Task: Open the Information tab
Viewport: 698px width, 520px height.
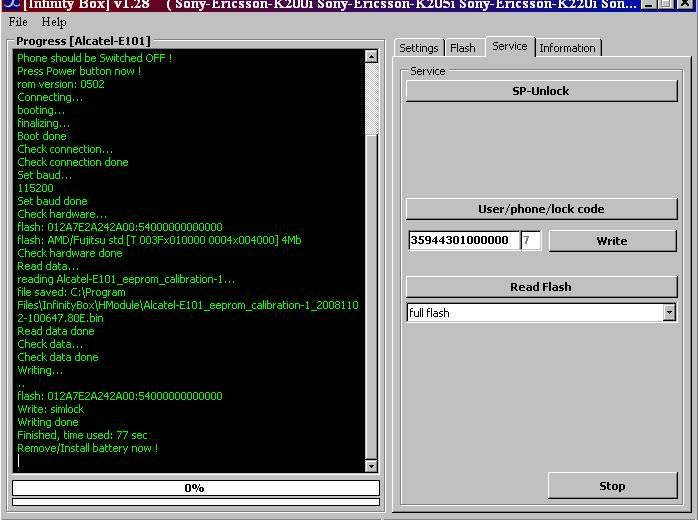Action: (567, 48)
